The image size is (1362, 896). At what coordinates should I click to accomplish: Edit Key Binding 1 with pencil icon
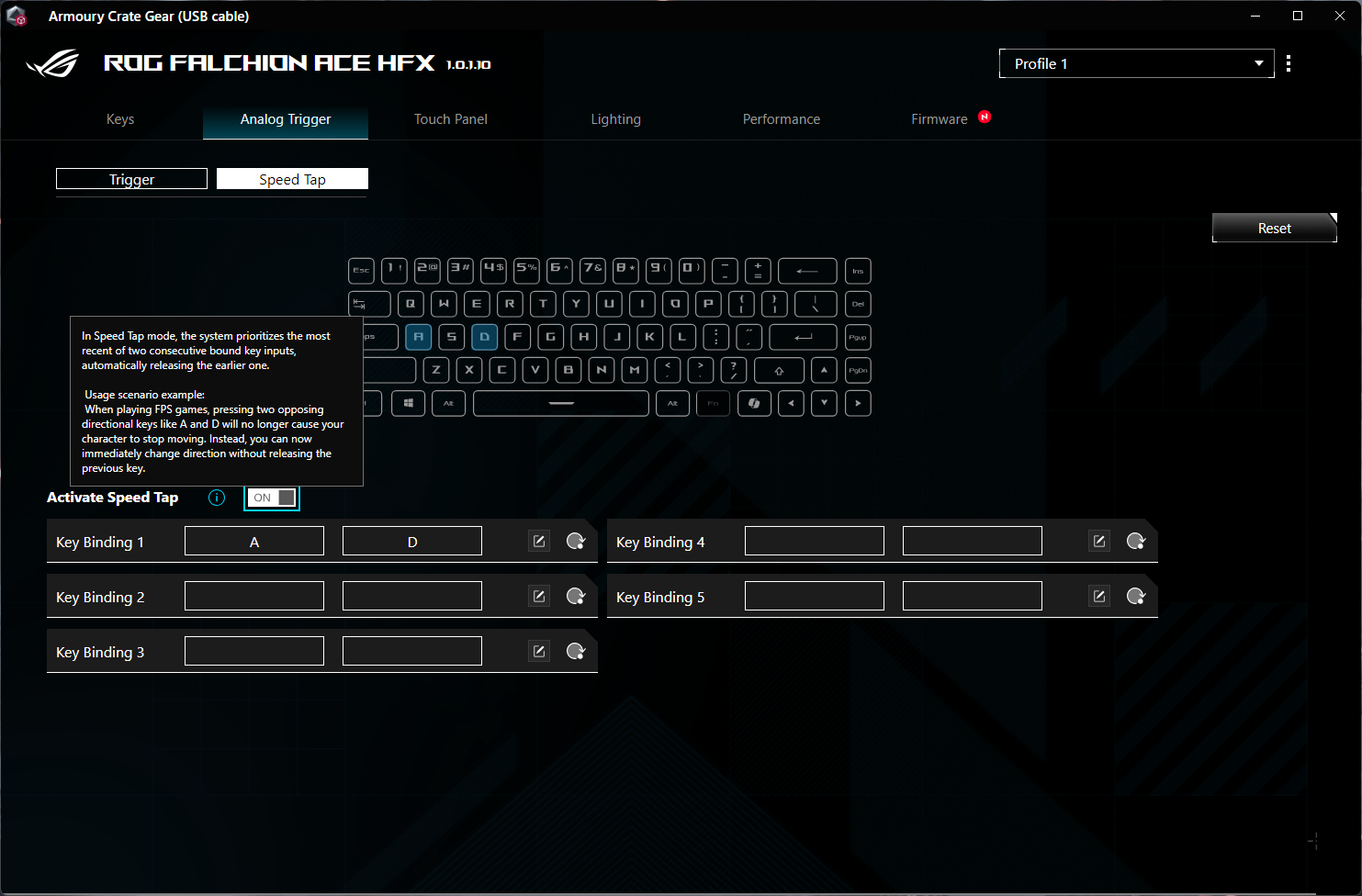click(x=539, y=541)
